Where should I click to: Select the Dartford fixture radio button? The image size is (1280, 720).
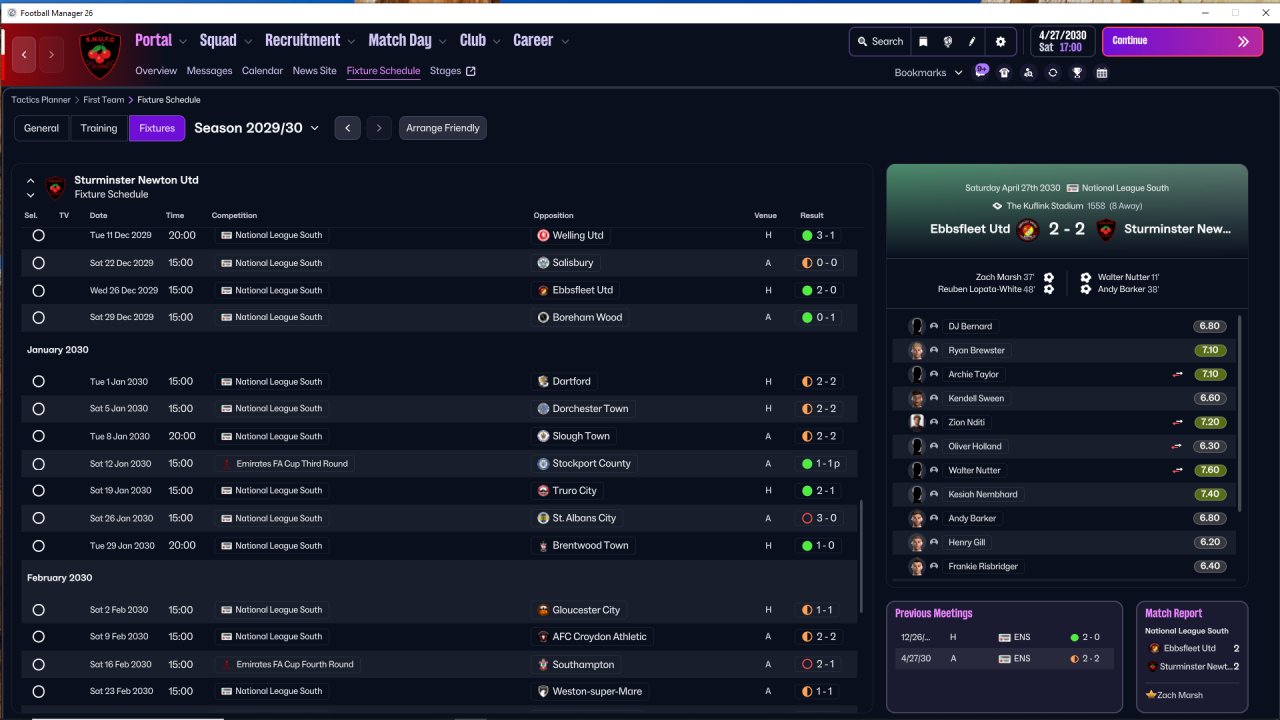pos(38,382)
